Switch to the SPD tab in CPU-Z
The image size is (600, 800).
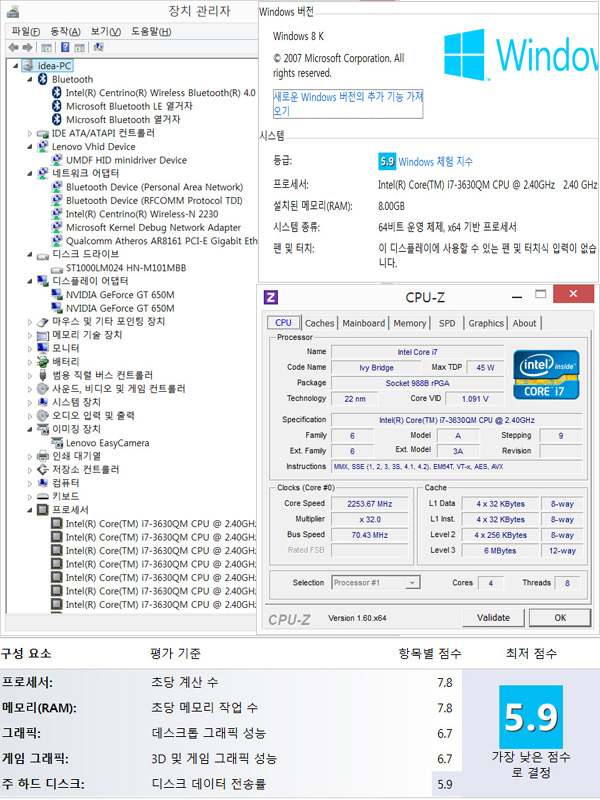(447, 323)
